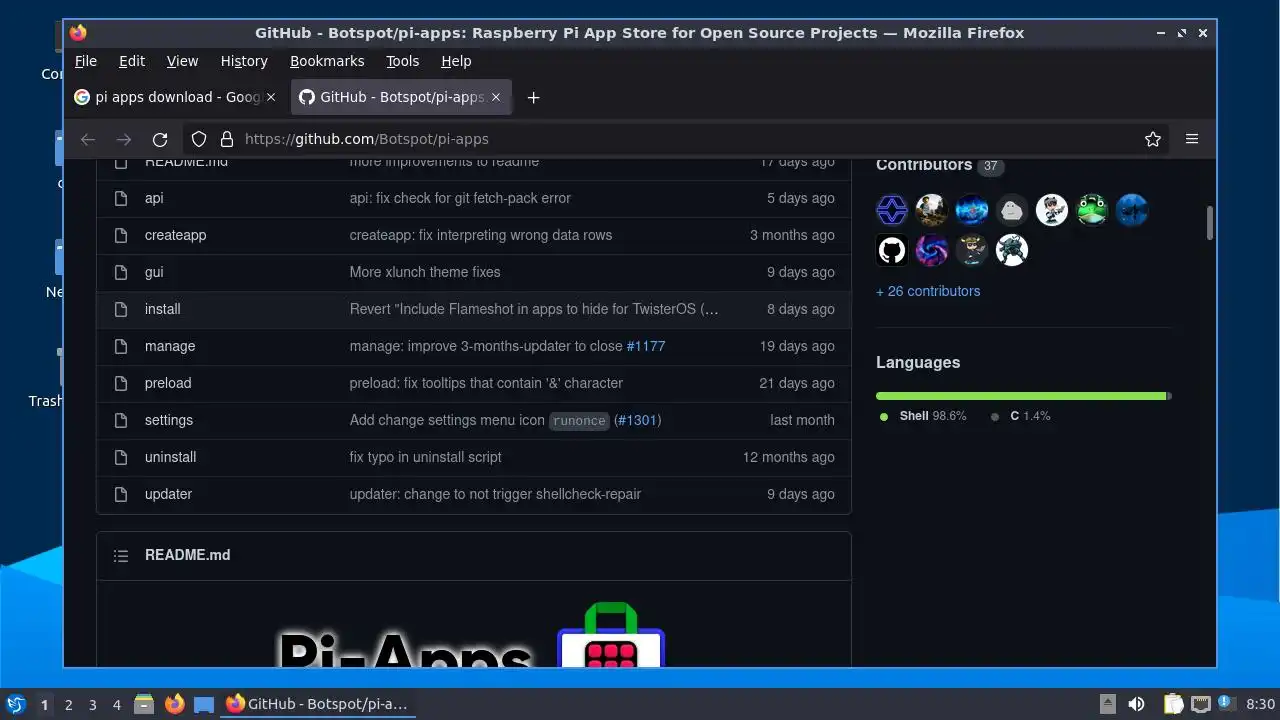Click the show desktop panel icon
The height and width of the screenshot is (720, 1280).
[x=204, y=704]
